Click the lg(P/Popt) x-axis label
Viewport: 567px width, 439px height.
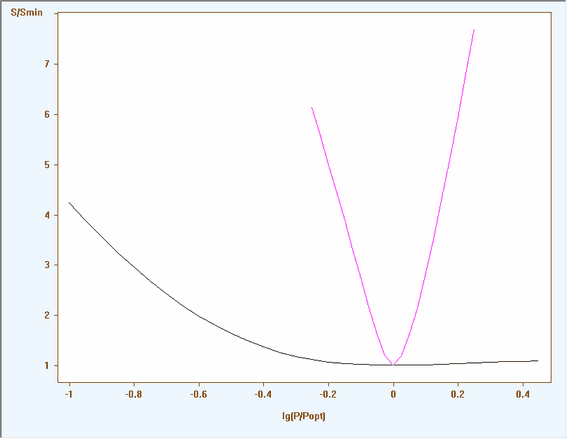tap(304, 416)
